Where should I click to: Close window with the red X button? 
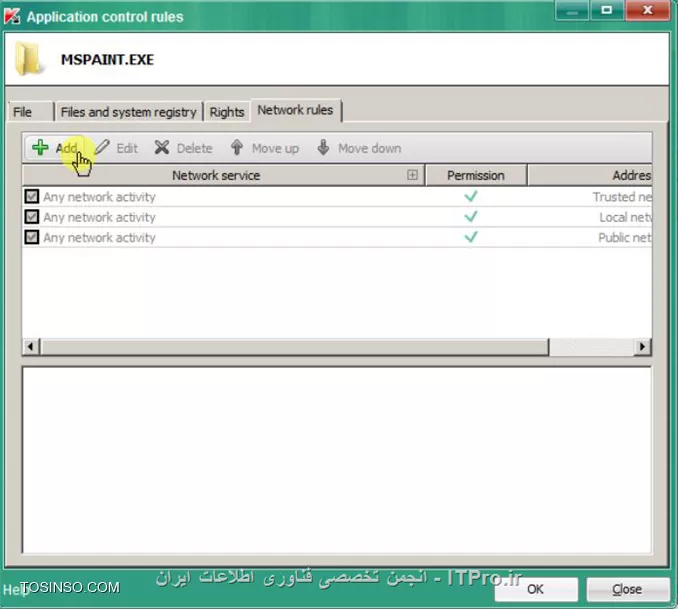647,10
